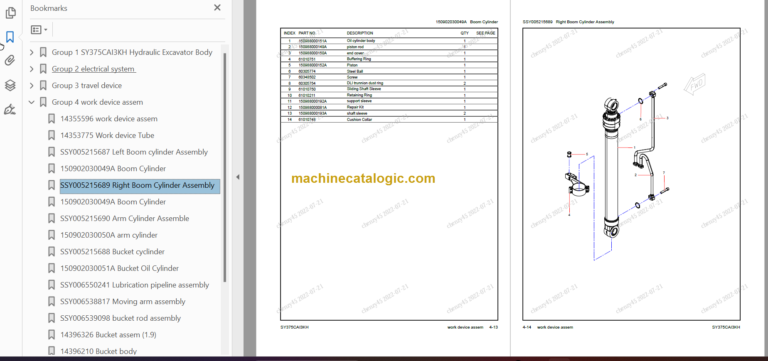Expand Group 3 travel device
The image size is (768, 361).
click(32, 86)
